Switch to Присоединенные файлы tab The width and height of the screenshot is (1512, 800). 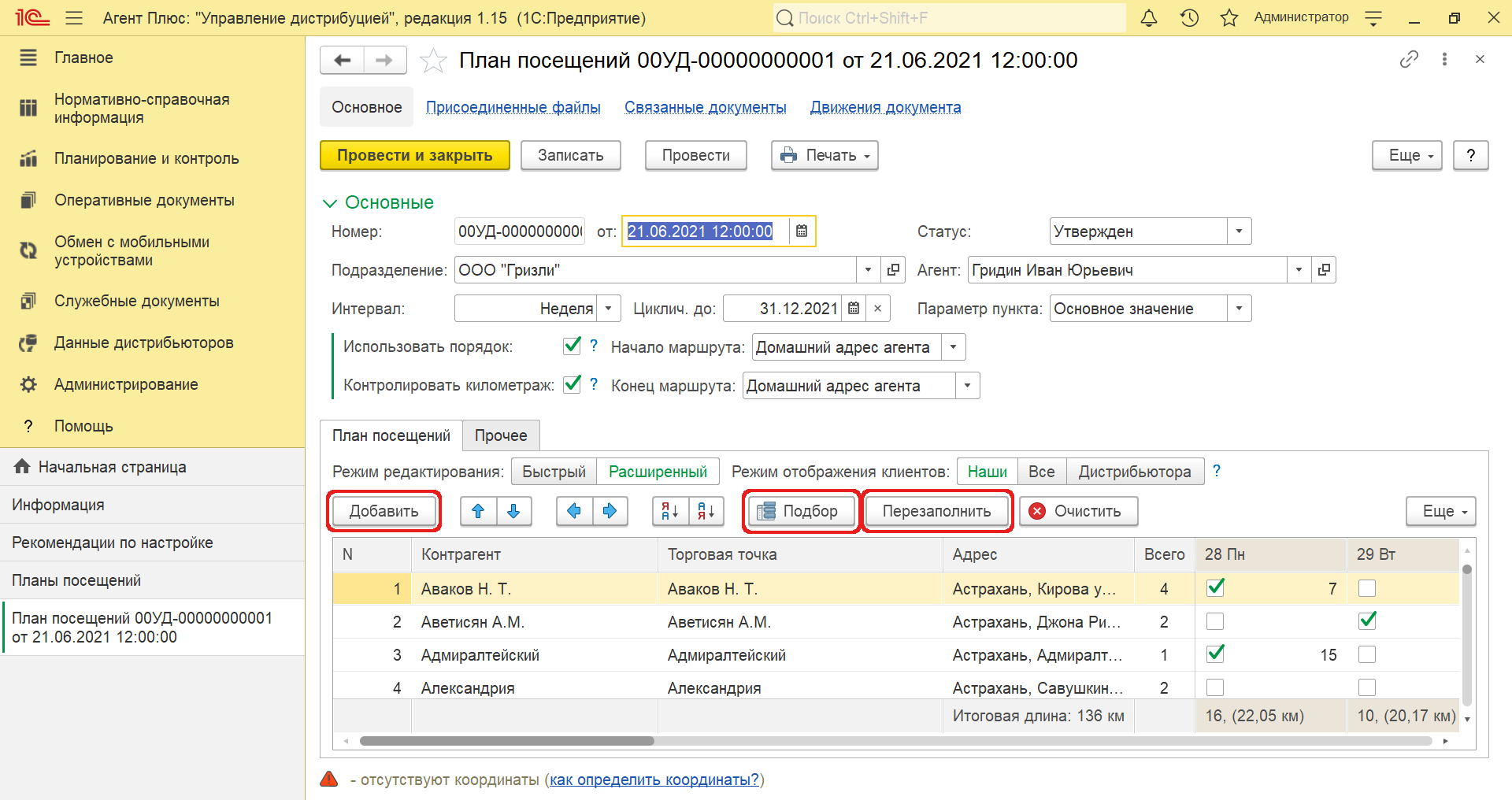tap(513, 107)
